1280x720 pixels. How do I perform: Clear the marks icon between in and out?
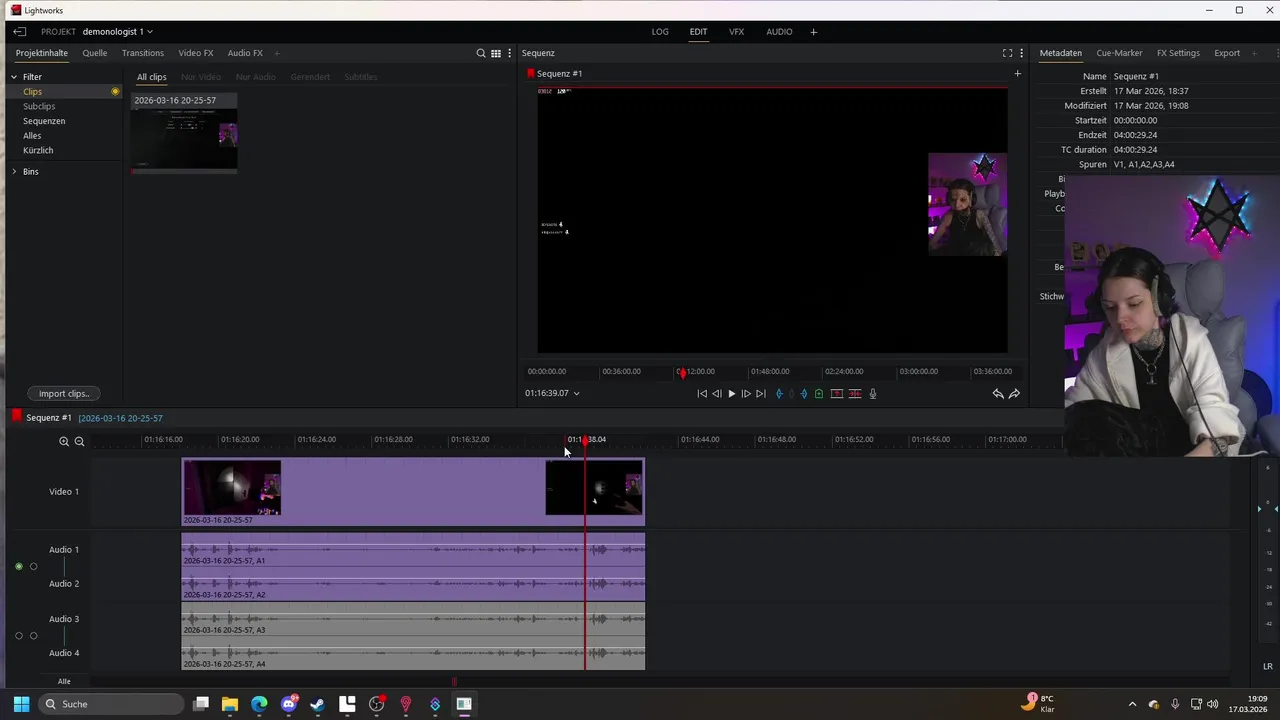(x=791, y=394)
